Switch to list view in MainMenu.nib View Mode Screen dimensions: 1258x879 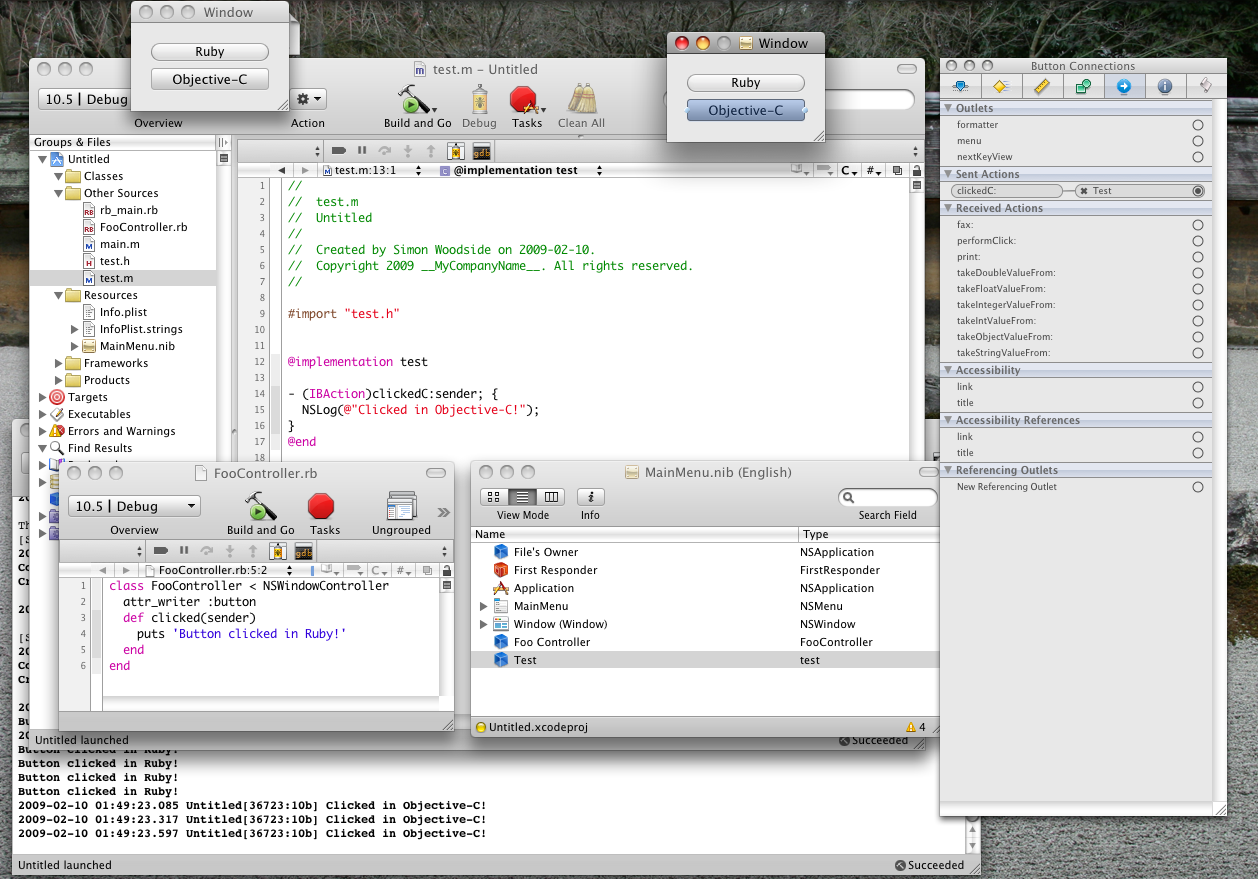coord(522,497)
